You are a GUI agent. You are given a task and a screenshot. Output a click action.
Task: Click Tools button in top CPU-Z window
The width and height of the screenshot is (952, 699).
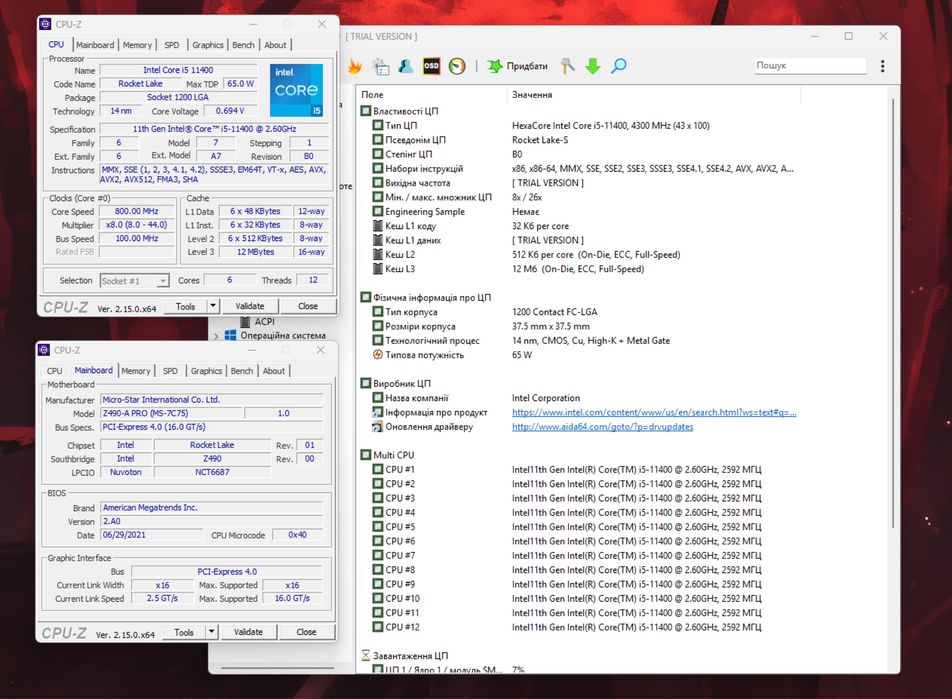pyautogui.click(x=185, y=306)
